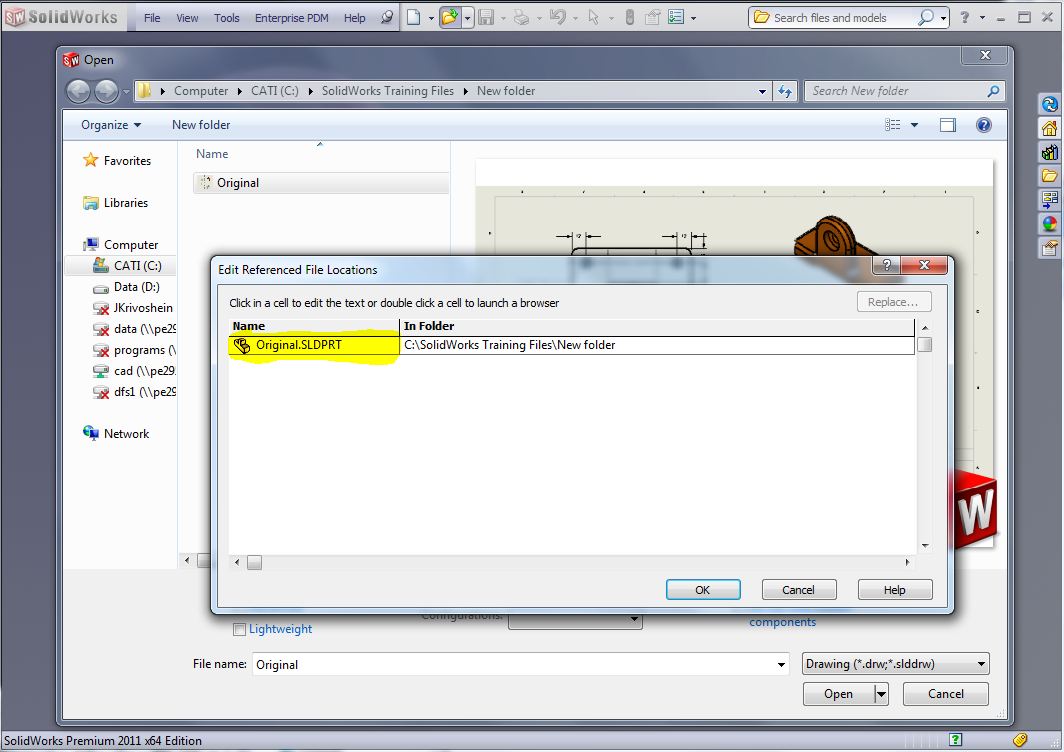This screenshot has height=752, width=1064.
Task: Click the New document icon in toolbar
Action: point(413,17)
